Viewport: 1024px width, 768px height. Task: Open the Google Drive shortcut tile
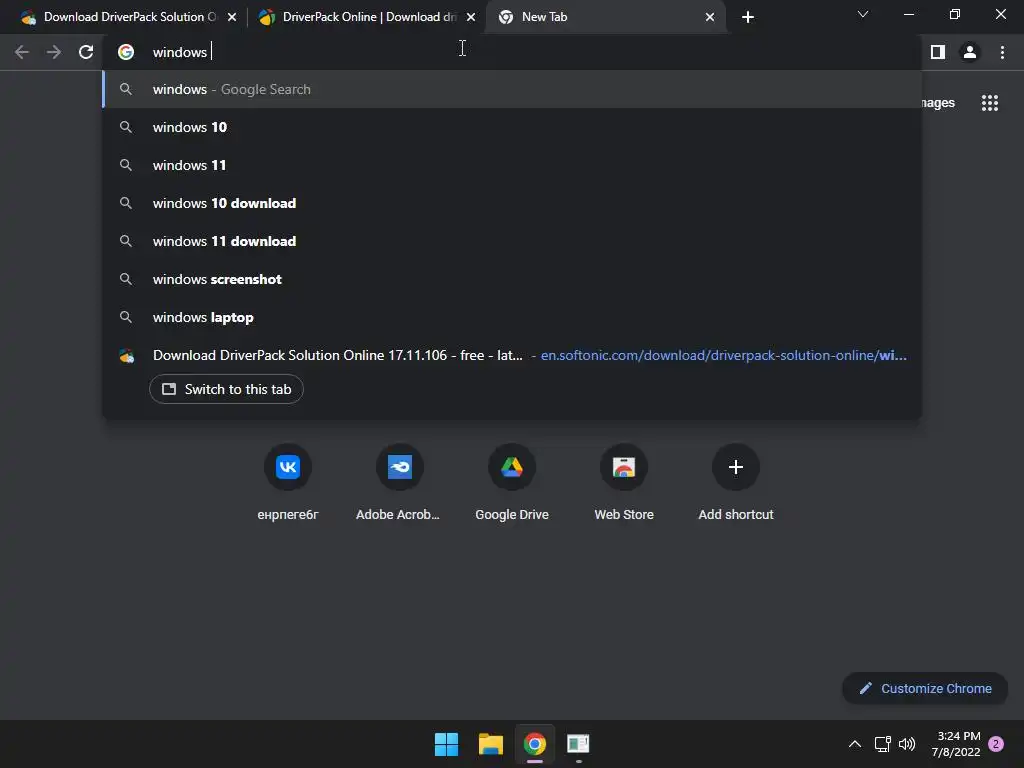coord(511,483)
